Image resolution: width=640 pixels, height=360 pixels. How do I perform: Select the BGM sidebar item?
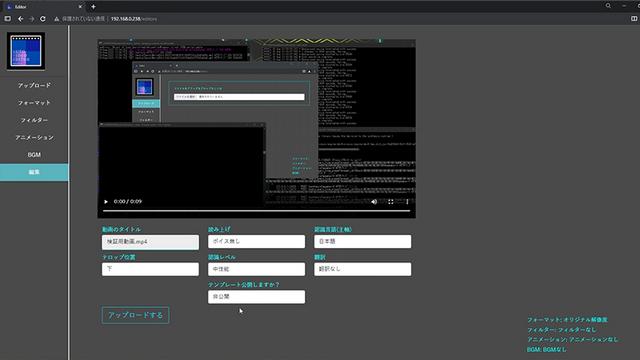[x=34, y=155]
